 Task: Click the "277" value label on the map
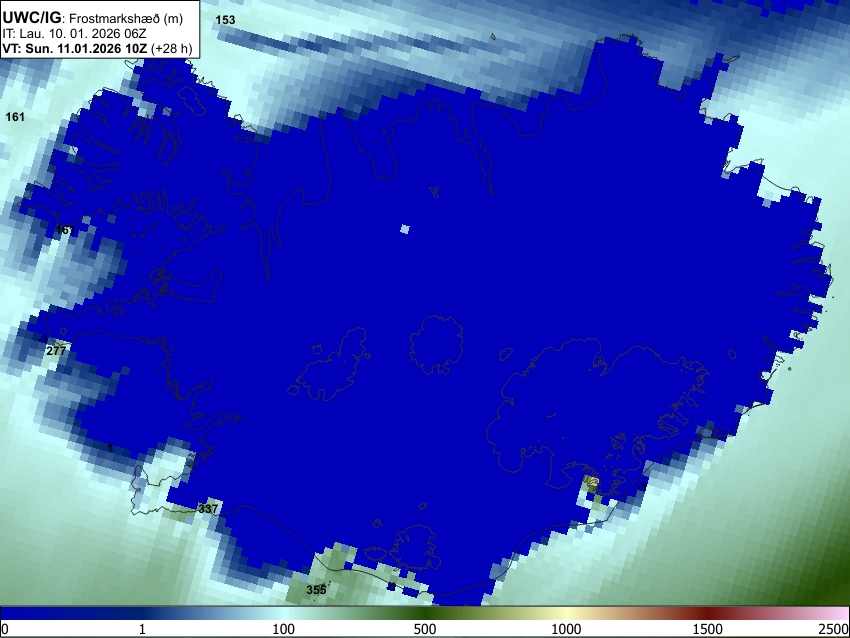tap(56, 351)
